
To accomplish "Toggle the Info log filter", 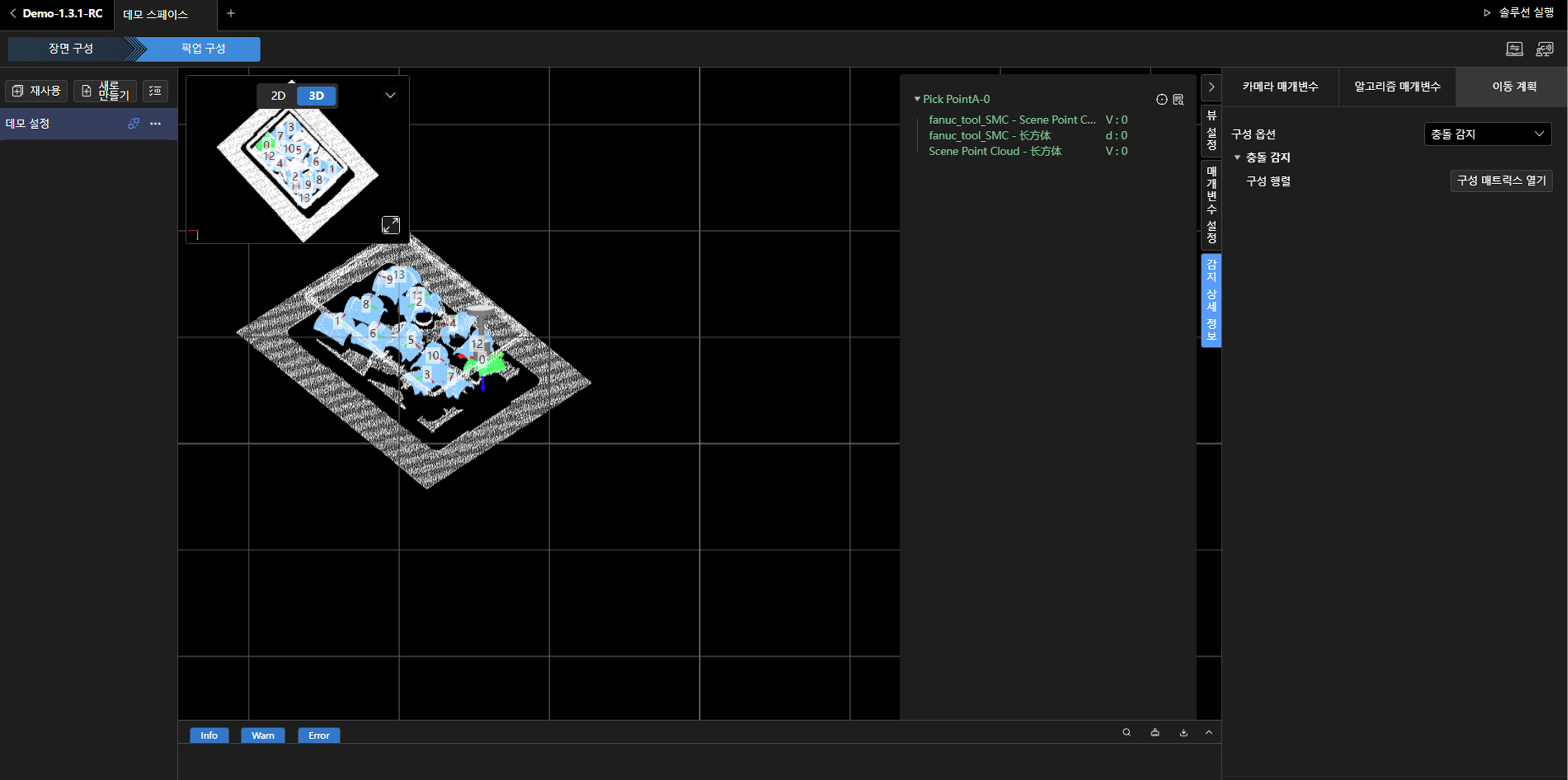I will 209,735.
